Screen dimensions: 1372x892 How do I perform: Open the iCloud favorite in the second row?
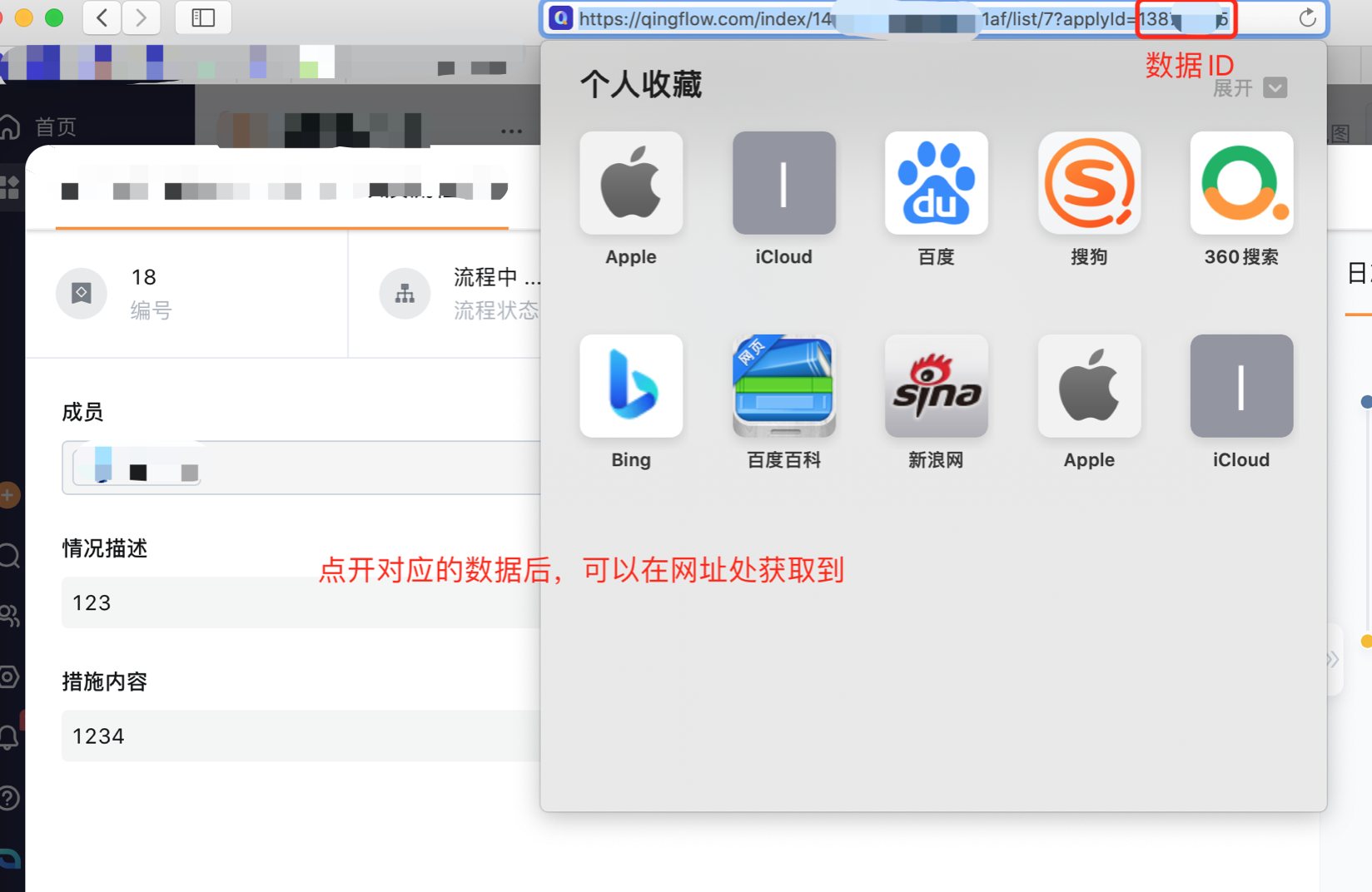coord(1241,386)
